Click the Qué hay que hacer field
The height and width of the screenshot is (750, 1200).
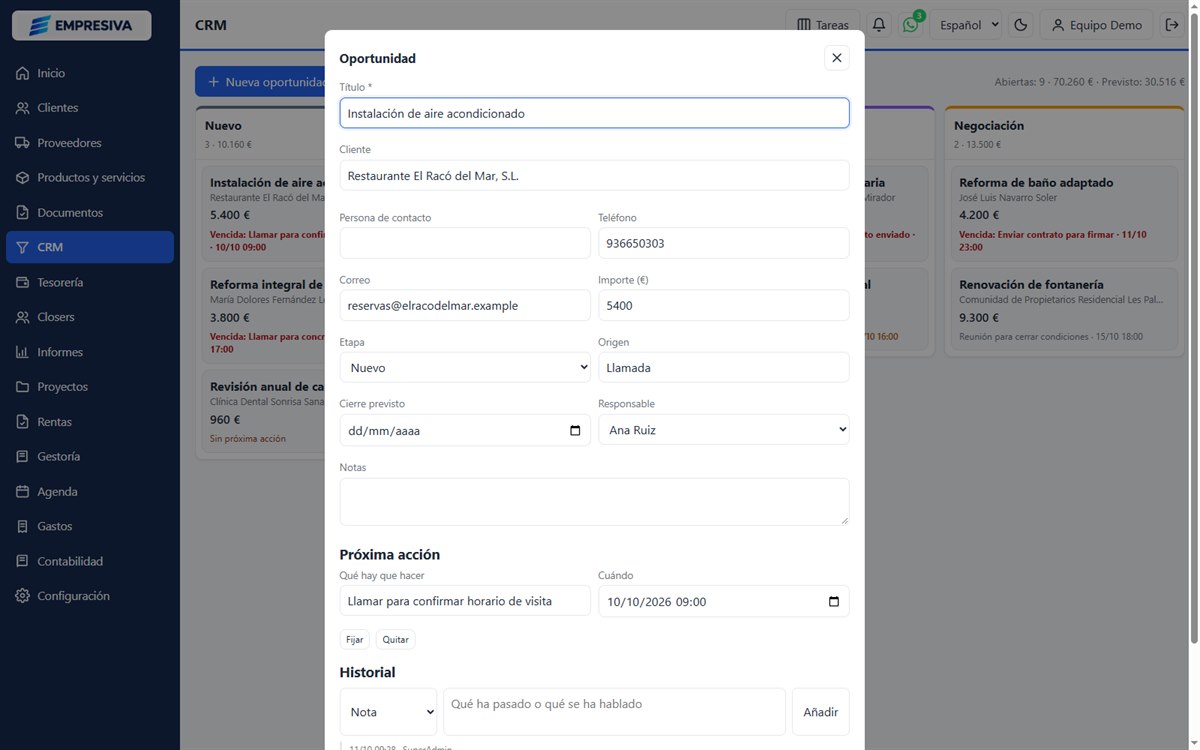465,601
